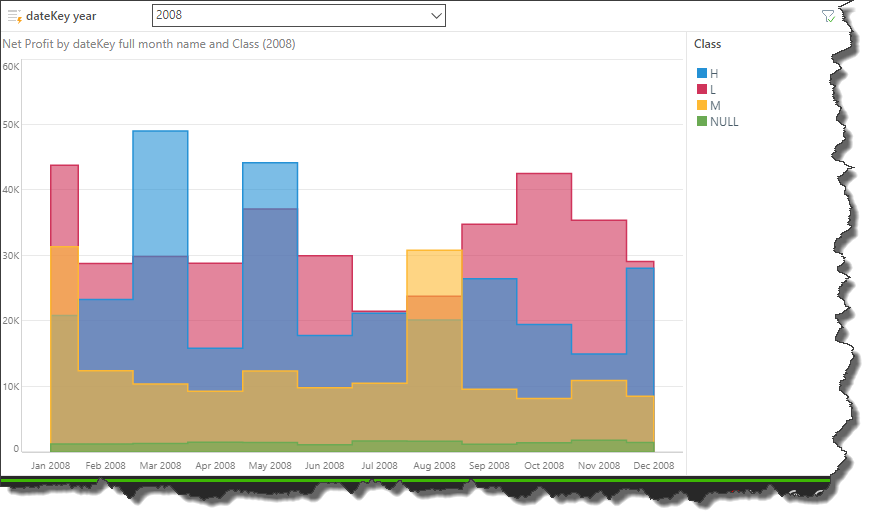This screenshot has width=876, height=523.
Task: Select the Class legend title
Action: tap(707, 44)
